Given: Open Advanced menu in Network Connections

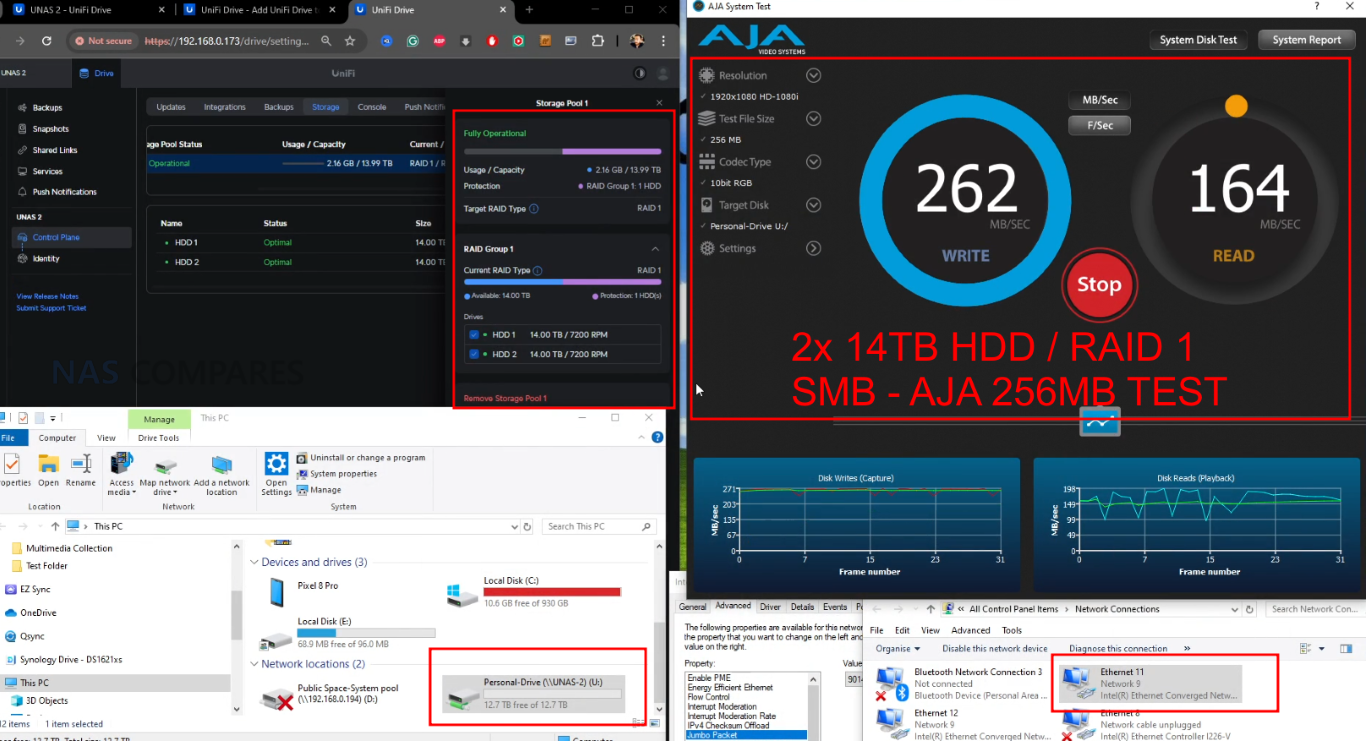Looking at the screenshot, I should (970, 631).
